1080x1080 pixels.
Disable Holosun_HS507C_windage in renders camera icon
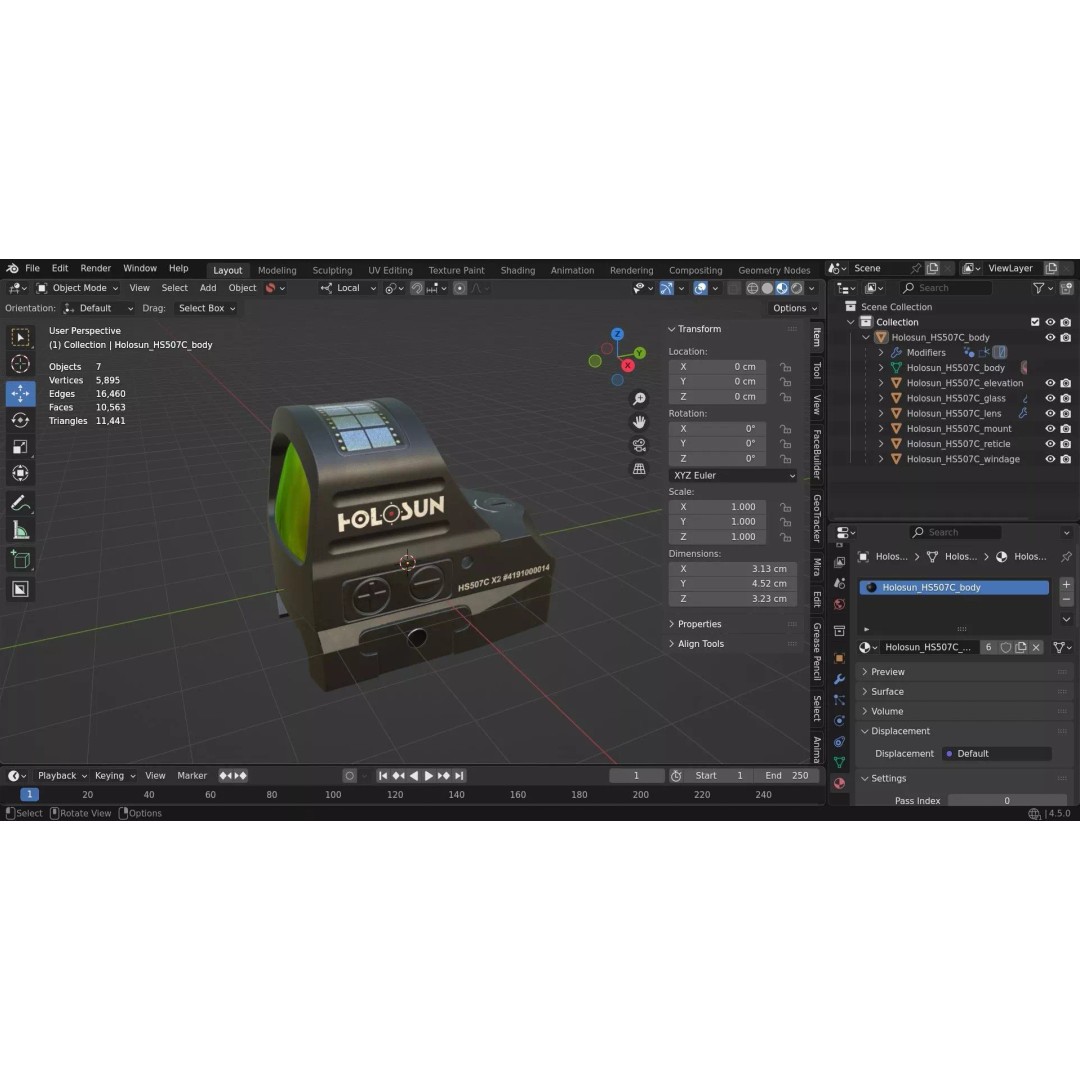(1066, 459)
